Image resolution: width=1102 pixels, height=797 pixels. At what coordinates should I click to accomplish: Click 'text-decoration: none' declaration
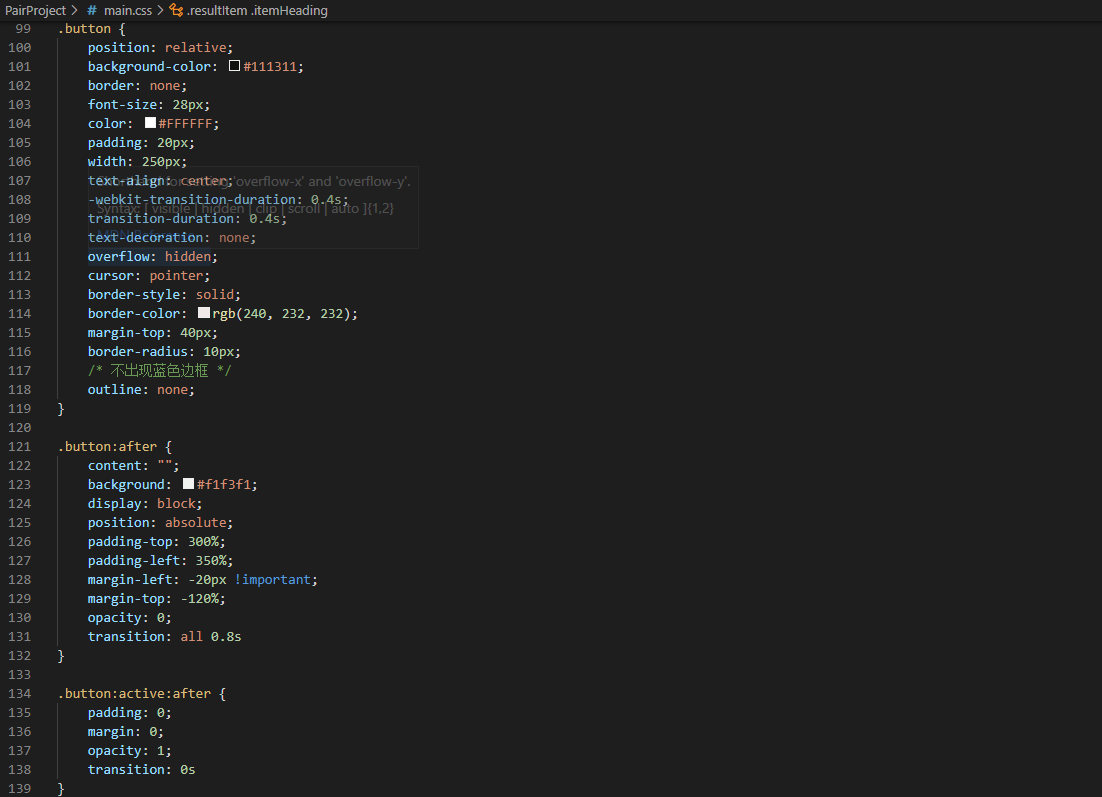click(x=172, y=238)
